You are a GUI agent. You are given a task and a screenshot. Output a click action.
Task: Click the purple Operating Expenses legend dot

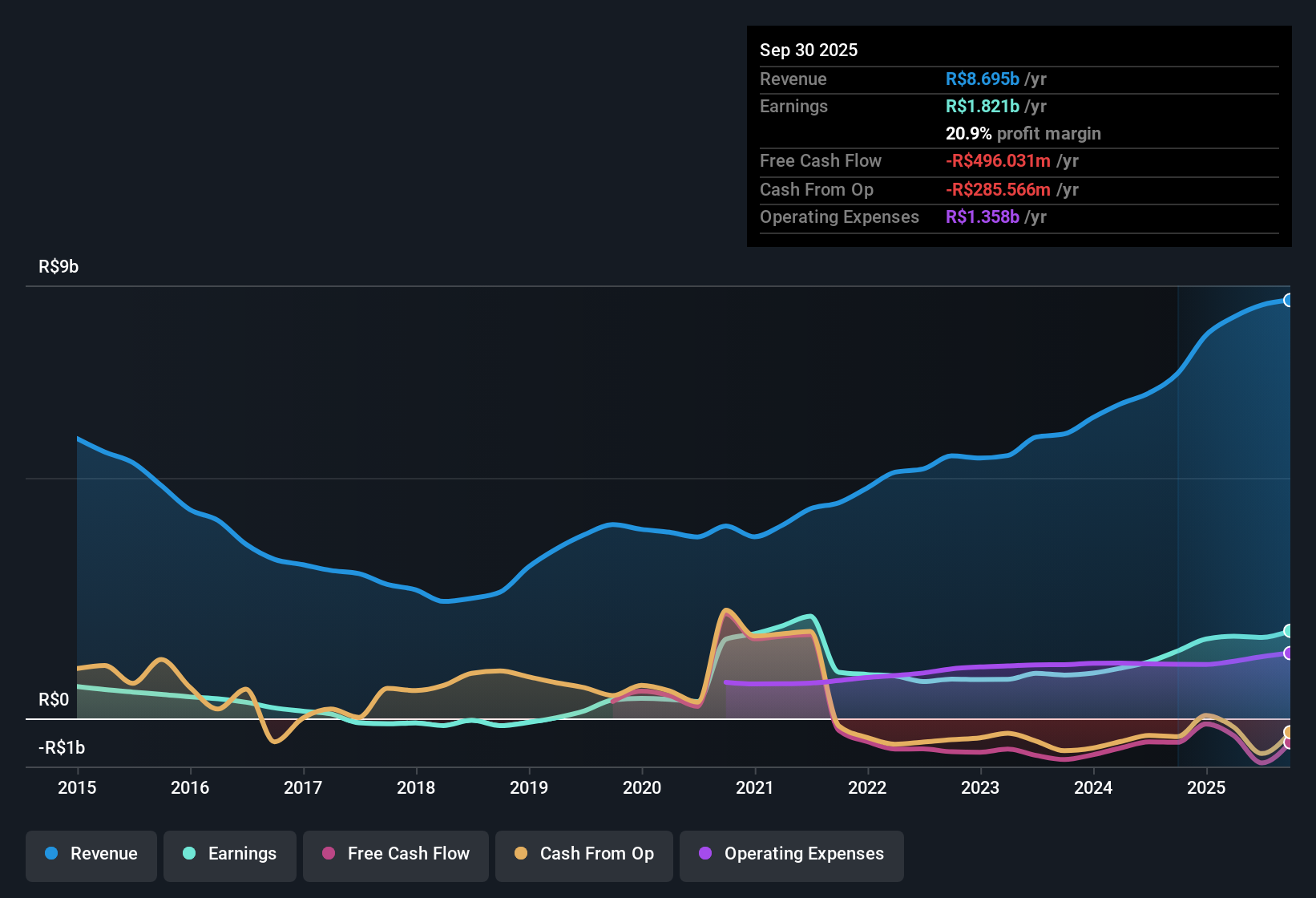(x=704, y=854)
